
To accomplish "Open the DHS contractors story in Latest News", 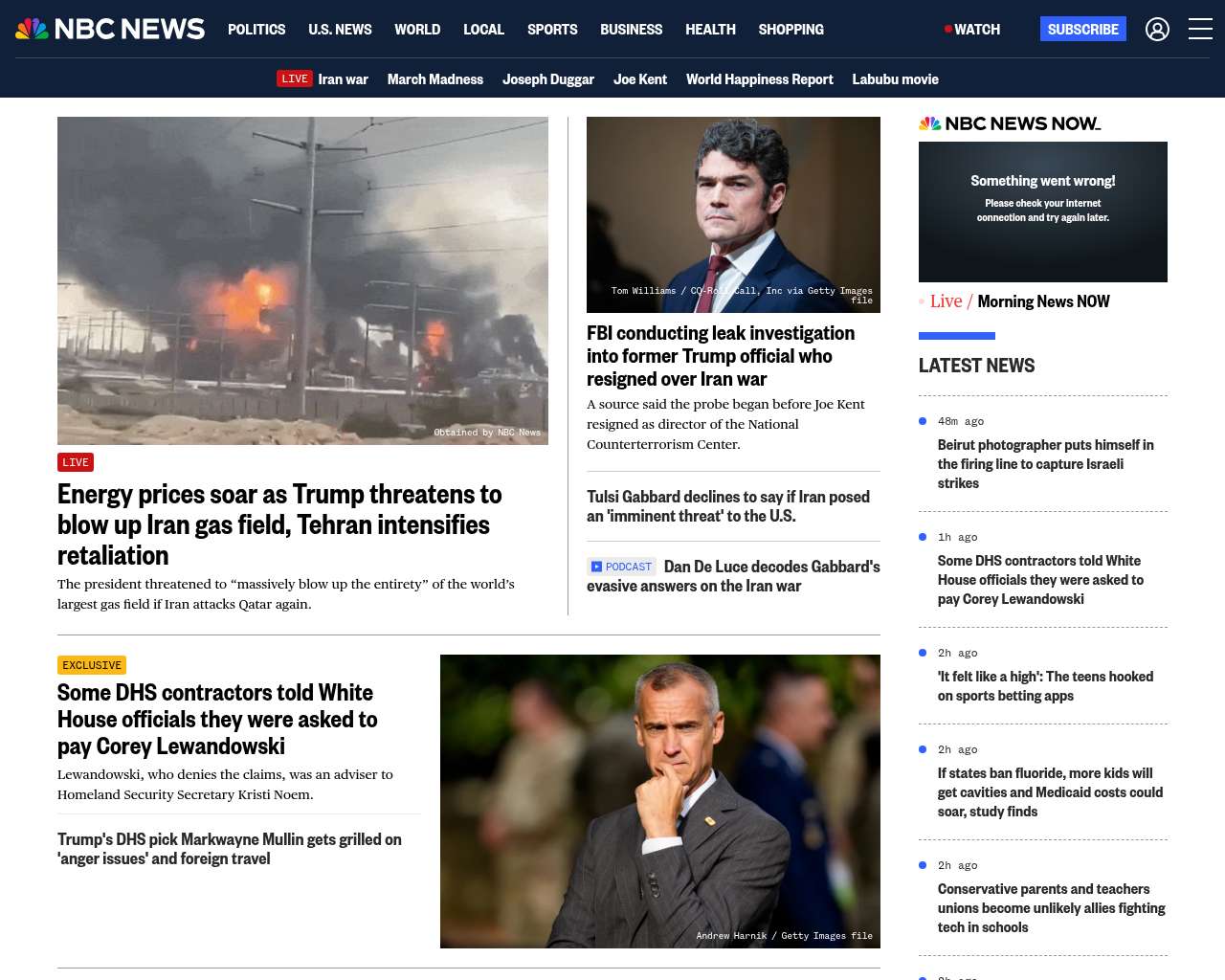I will click(x=1040, y=580).
